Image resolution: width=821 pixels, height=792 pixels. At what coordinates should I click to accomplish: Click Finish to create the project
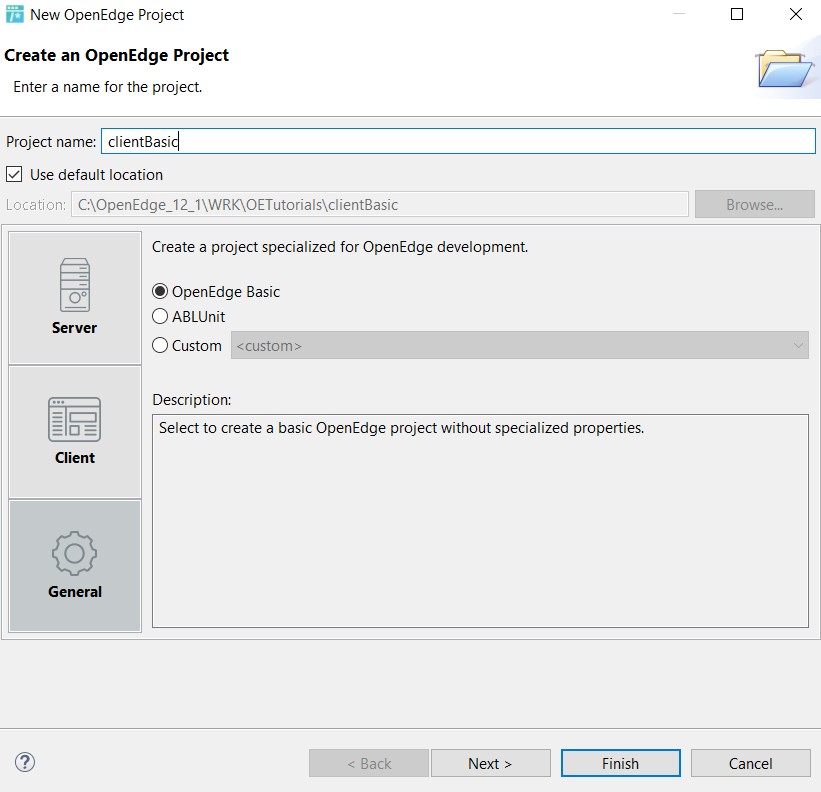click(x=620, y=763)
